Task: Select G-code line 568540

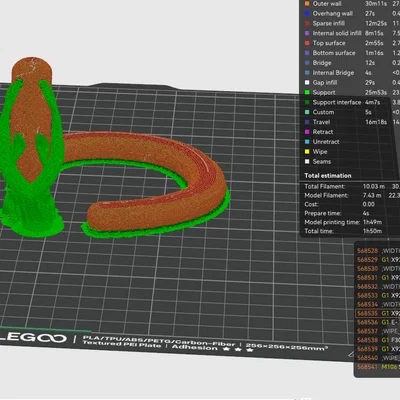Action: pos(378,358)
